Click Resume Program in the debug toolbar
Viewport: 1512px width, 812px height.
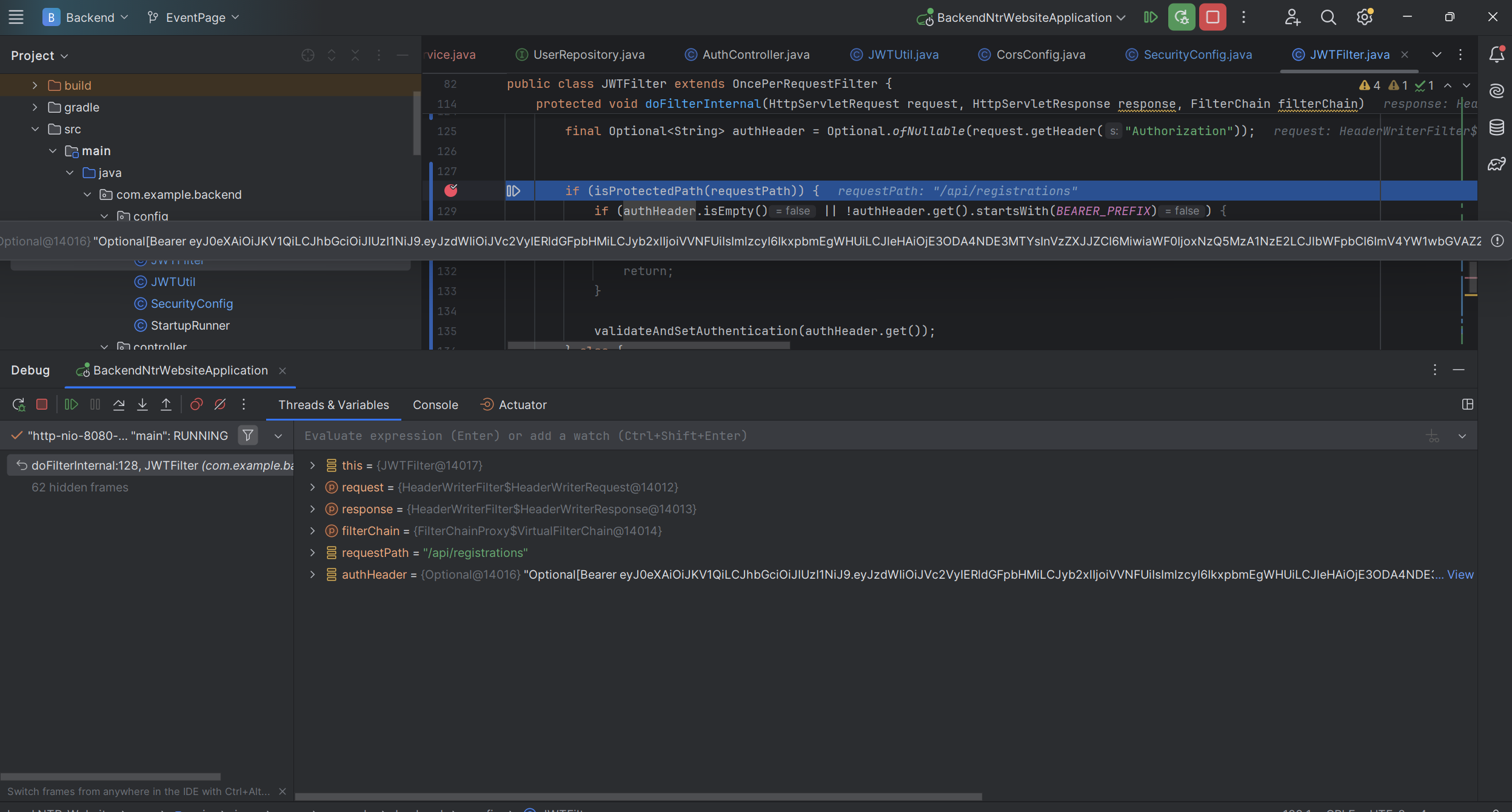[72, 404]
